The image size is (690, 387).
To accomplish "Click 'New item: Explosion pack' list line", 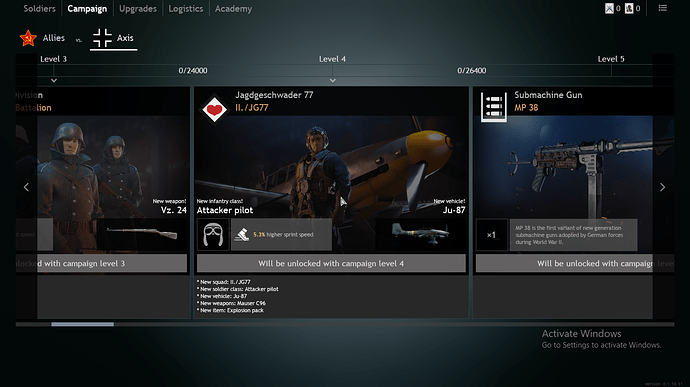I will click(230, 310).
